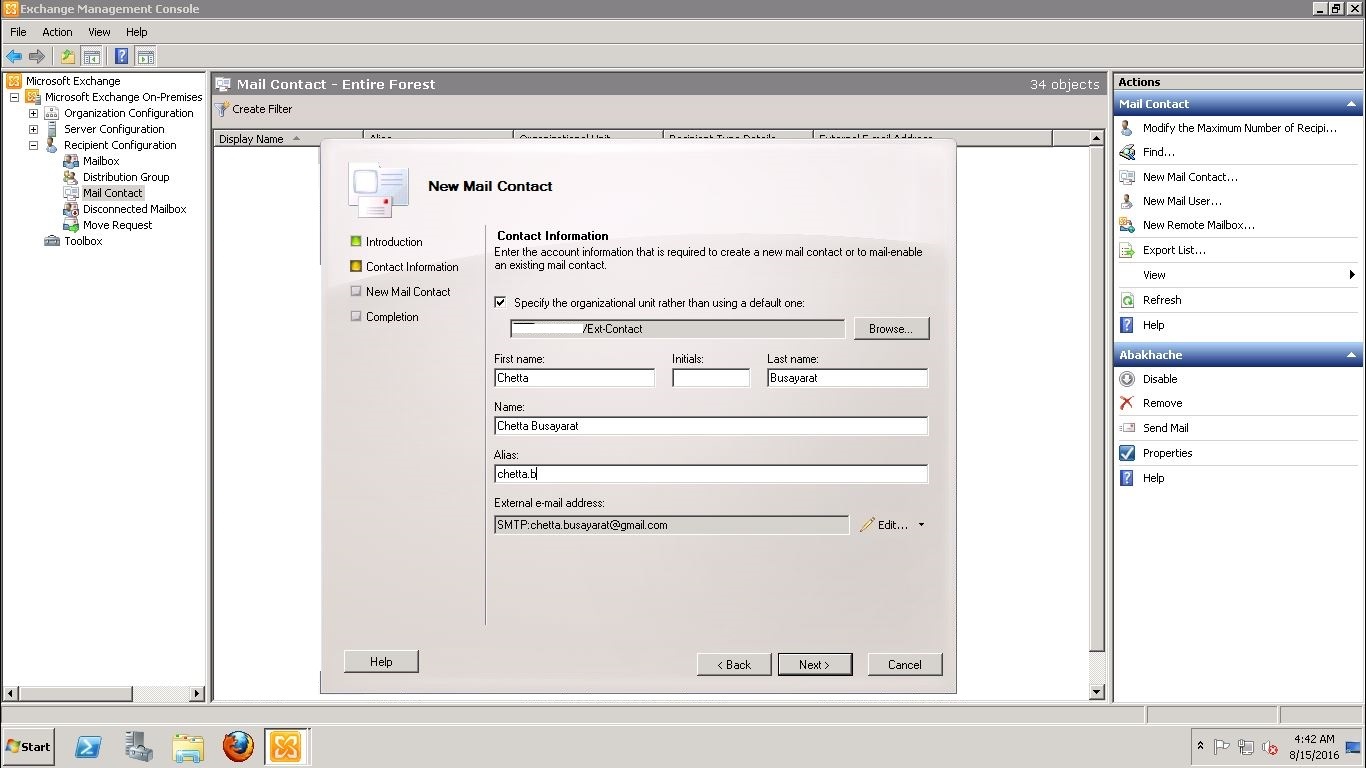This screenshot has width=1366, height=768.
Task: Collapse the Mail Contact actions section
Action: (1351, 104)
